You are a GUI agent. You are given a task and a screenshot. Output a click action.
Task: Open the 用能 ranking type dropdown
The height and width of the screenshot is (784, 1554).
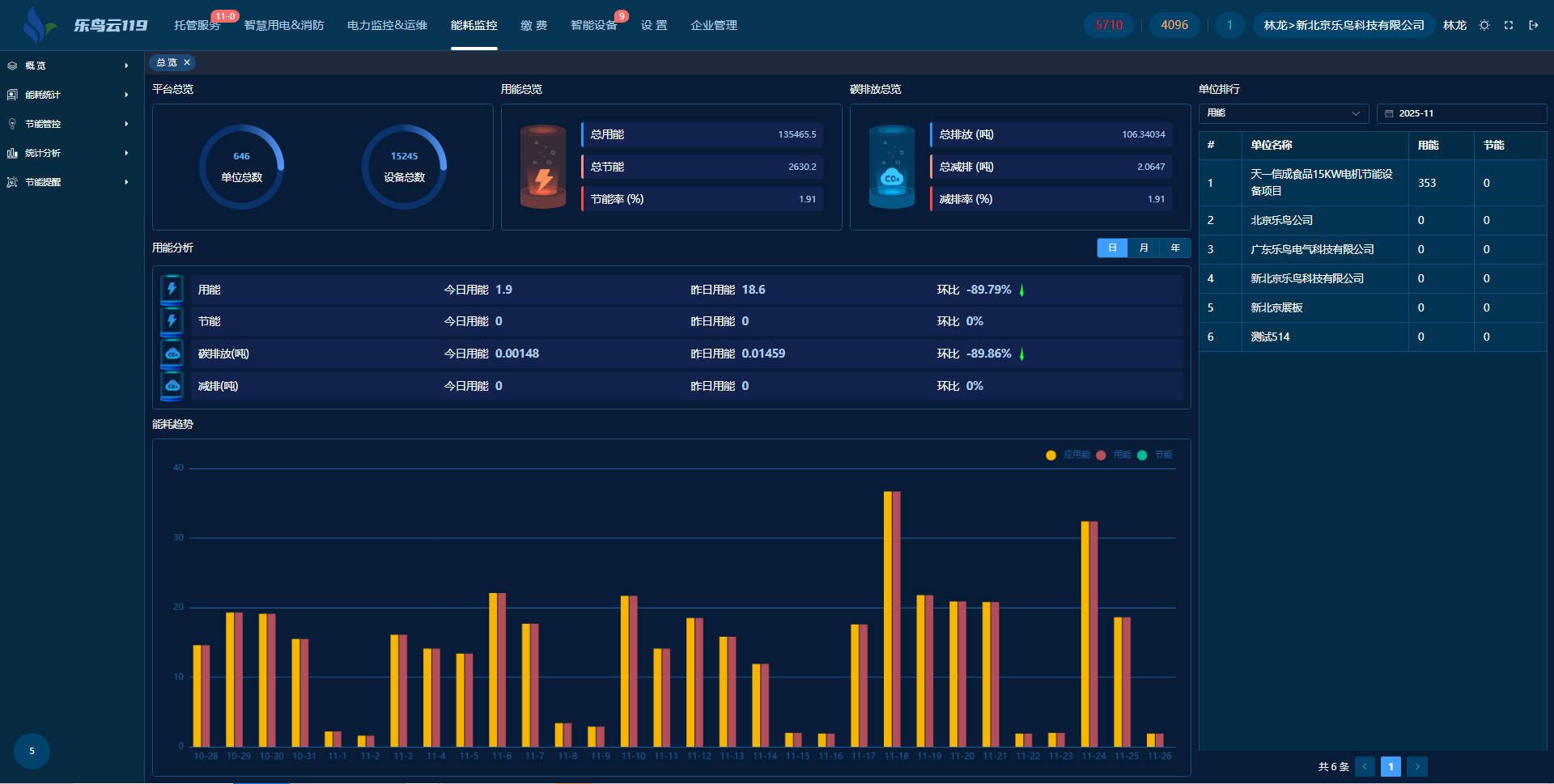pos(1283,113)
